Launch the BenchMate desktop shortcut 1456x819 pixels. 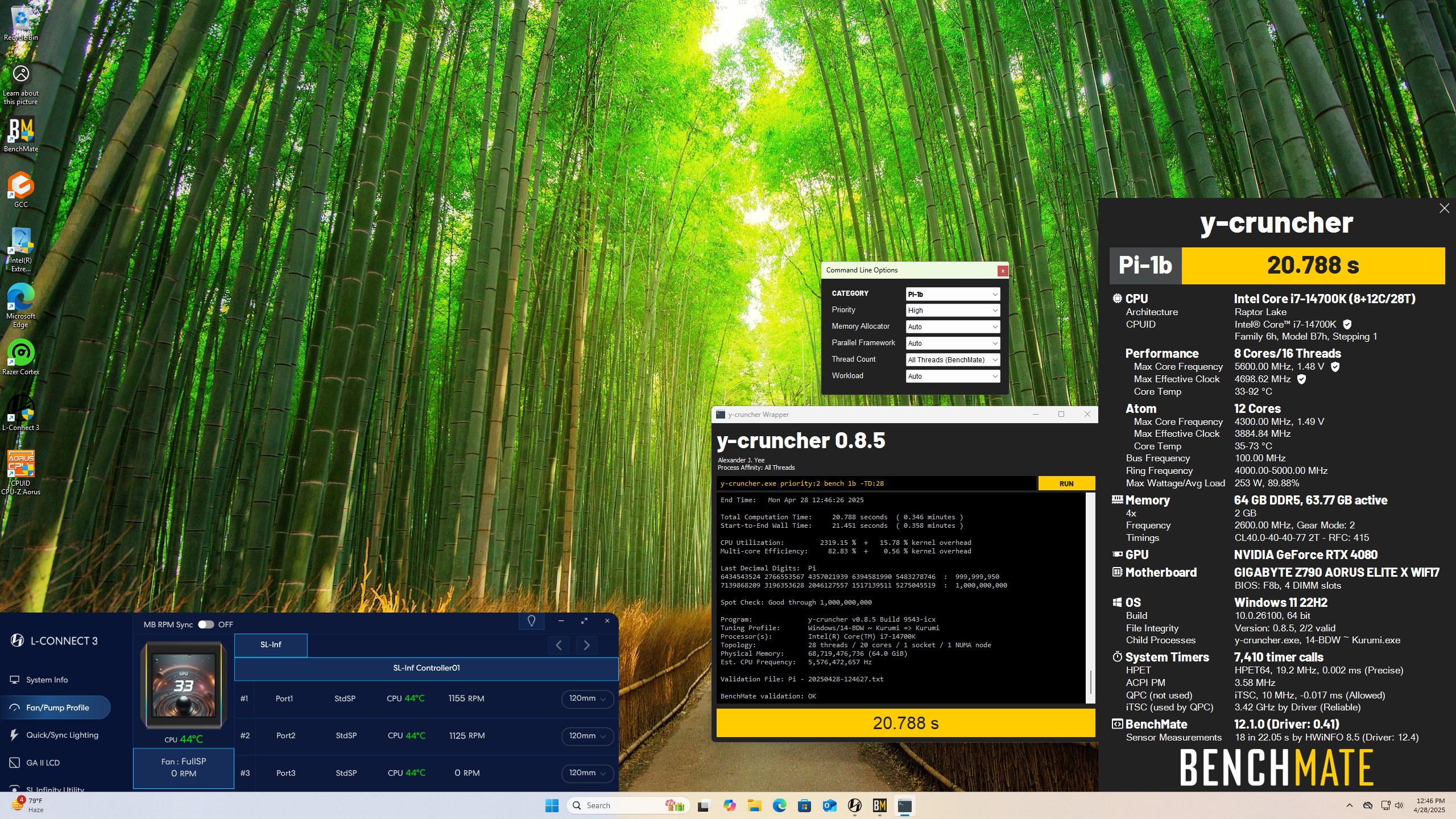click(x=21, y=135)
